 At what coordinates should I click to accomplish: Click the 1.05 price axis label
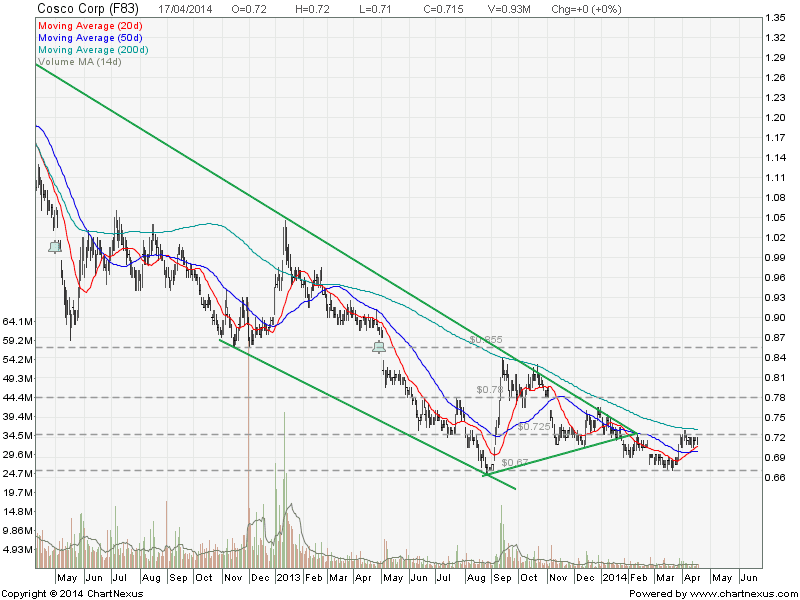click(x=775, y=217)
